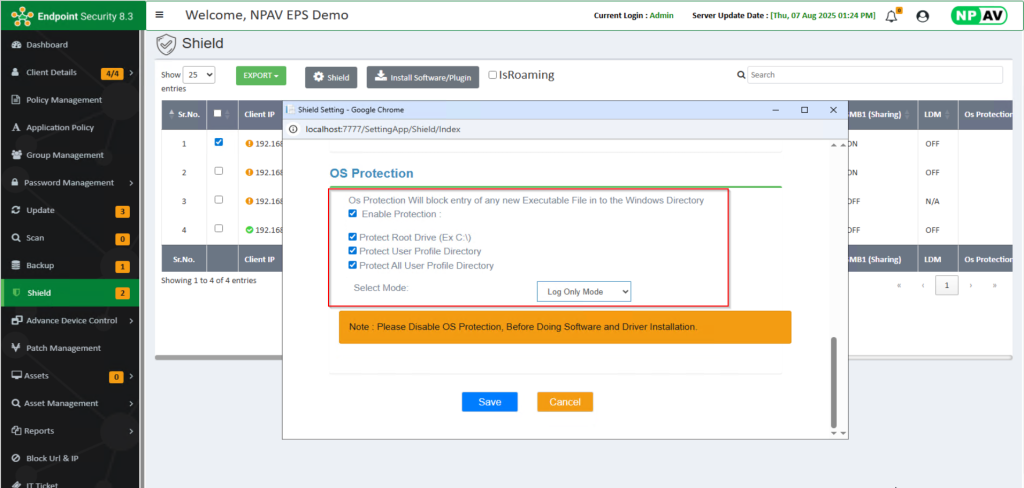Click the hamburger menu icon
Viewport: 1024px width, 488px height.
(159, 15)
